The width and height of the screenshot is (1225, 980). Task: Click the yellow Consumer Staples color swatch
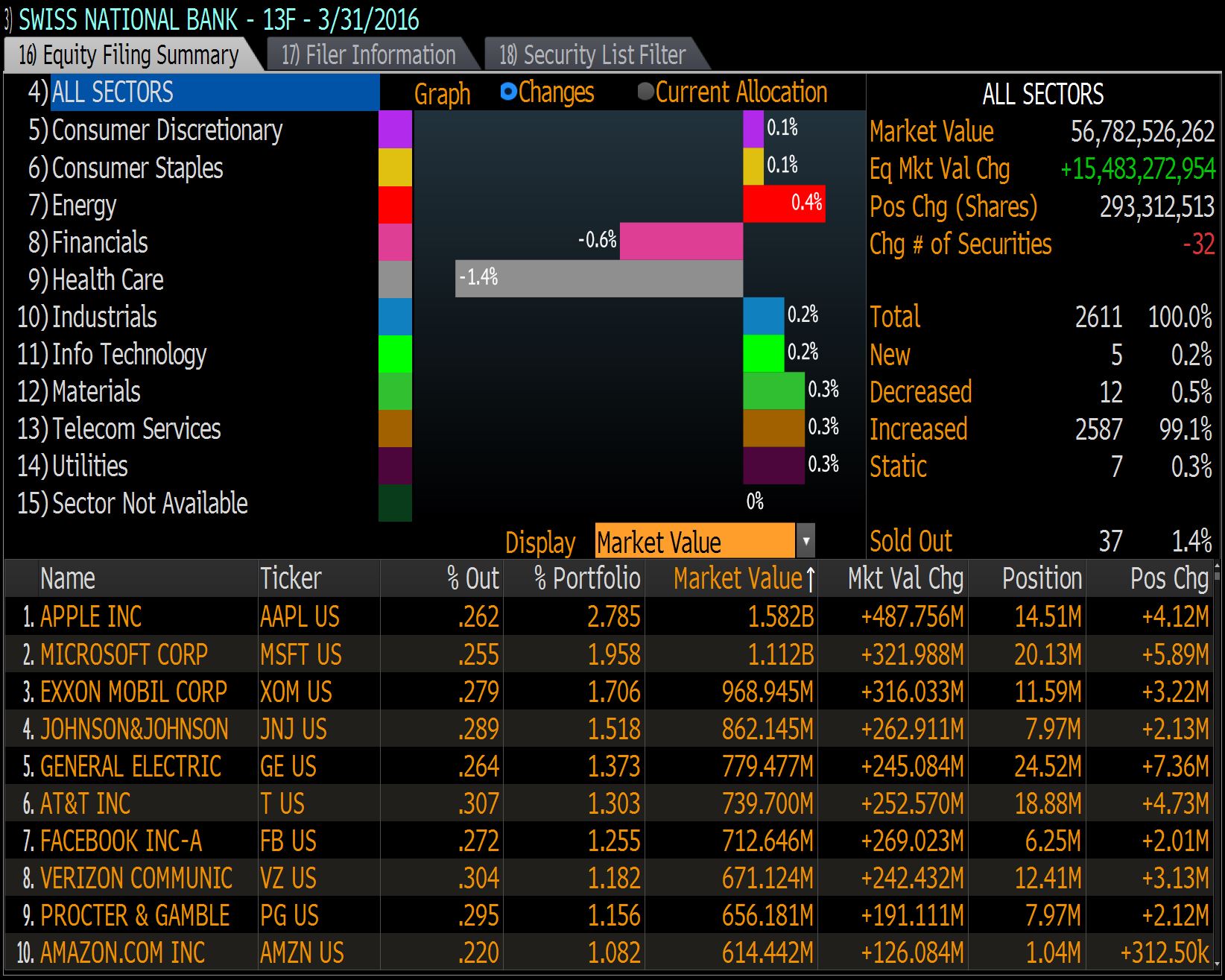(x=395, y=167)
